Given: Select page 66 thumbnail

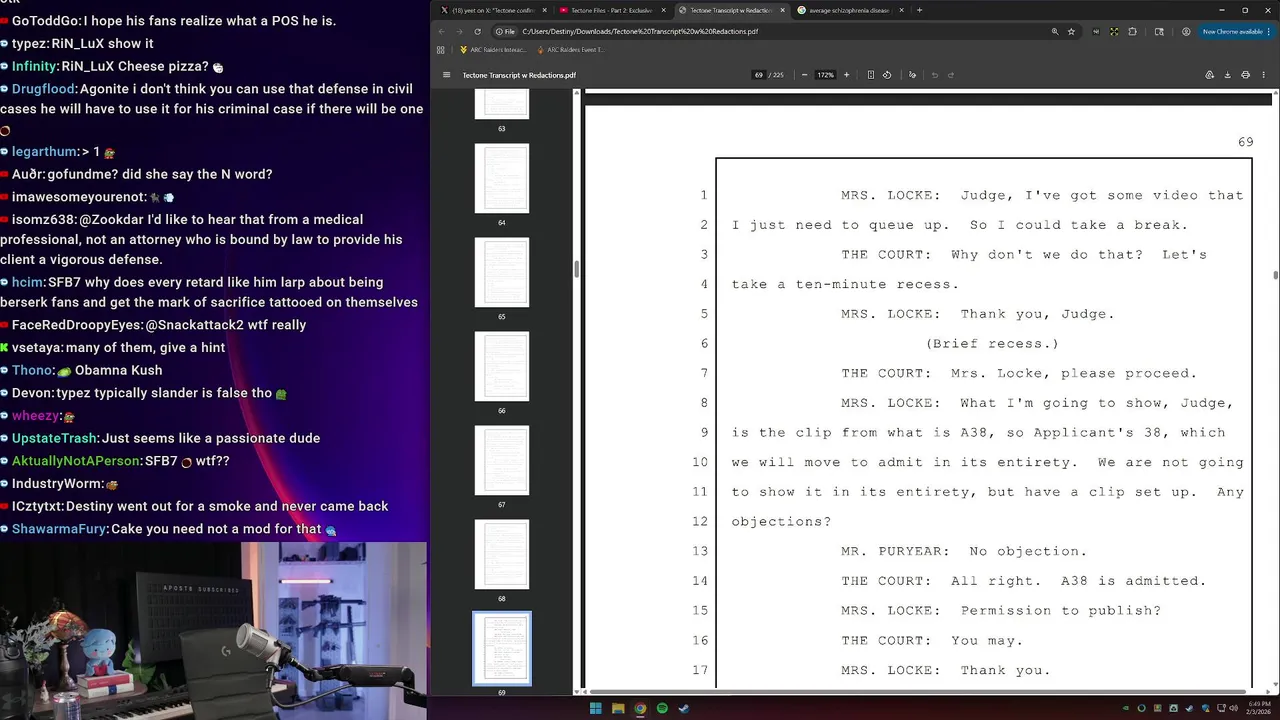Looking at the screenshot, I should (x=502, y=367).
